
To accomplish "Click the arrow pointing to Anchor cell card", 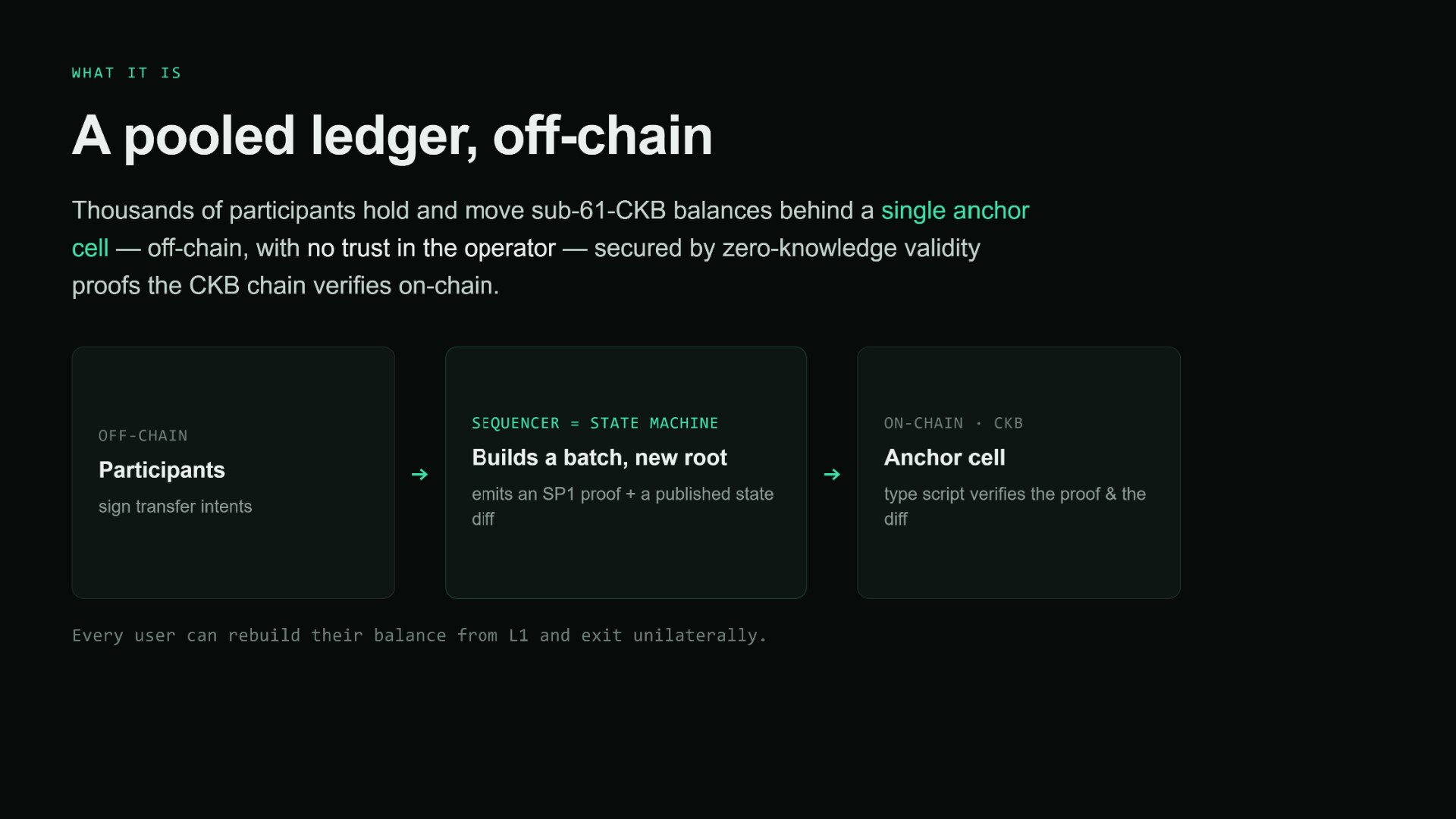I will (832, 474).
